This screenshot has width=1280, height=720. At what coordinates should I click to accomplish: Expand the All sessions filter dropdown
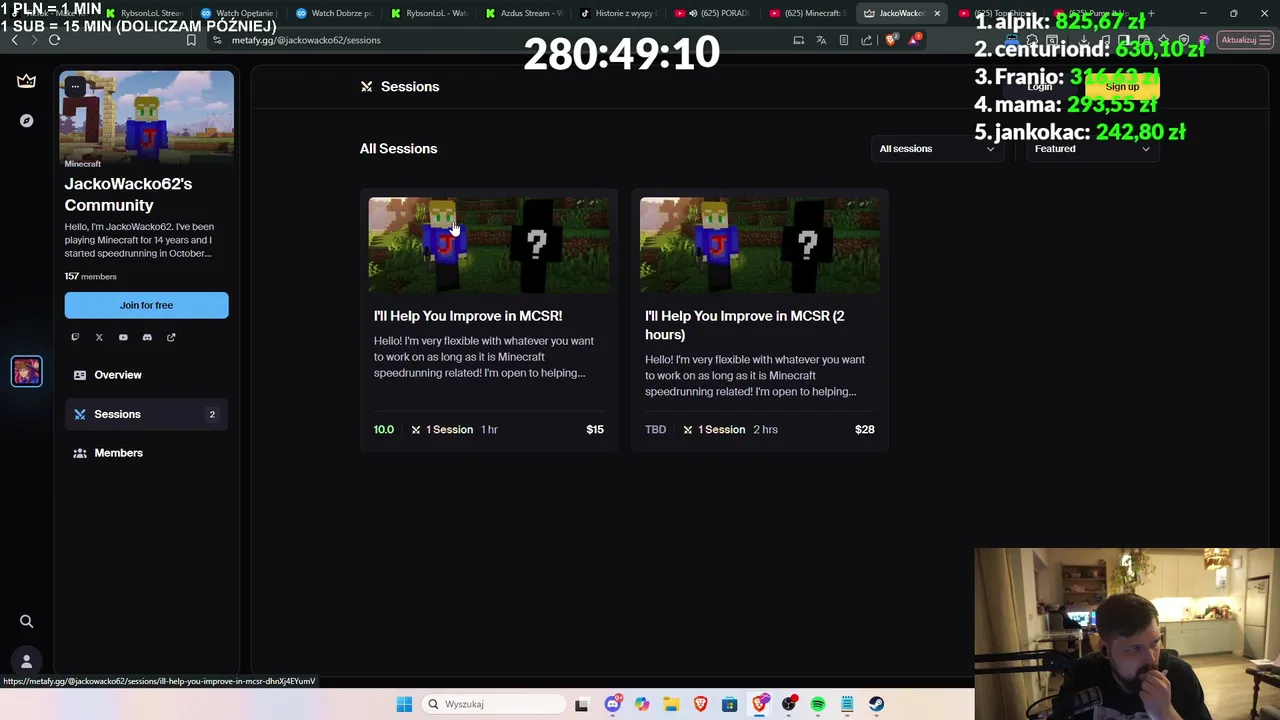coord(937,149)
